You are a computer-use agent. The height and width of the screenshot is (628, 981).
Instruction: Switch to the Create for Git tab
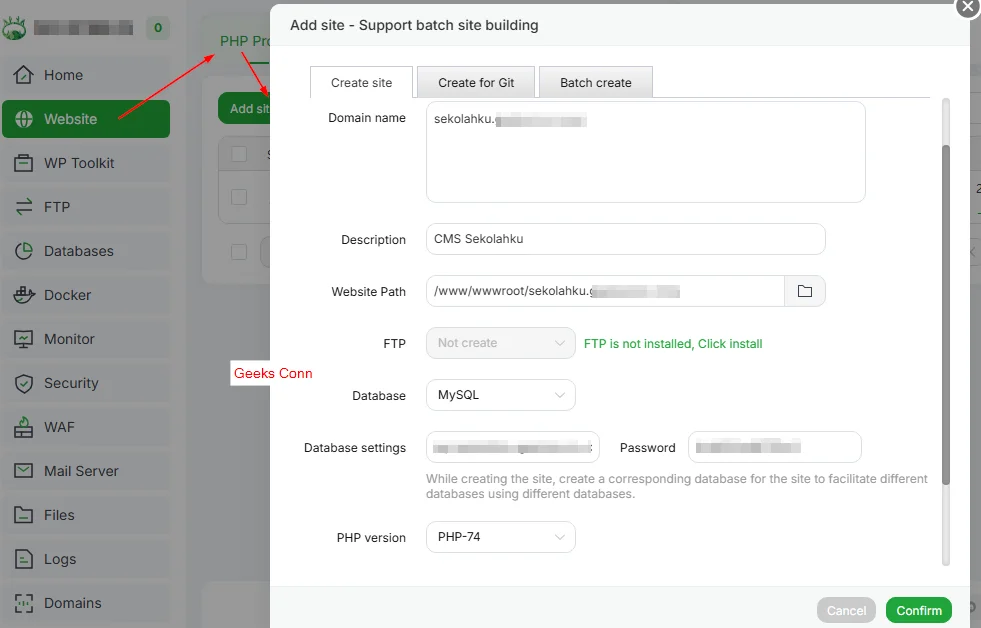(475, 83)
